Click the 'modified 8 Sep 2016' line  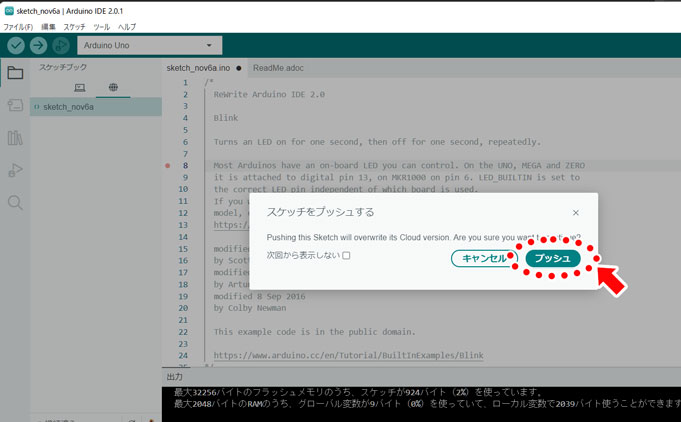pyautogui.click(x=259, y=296)
